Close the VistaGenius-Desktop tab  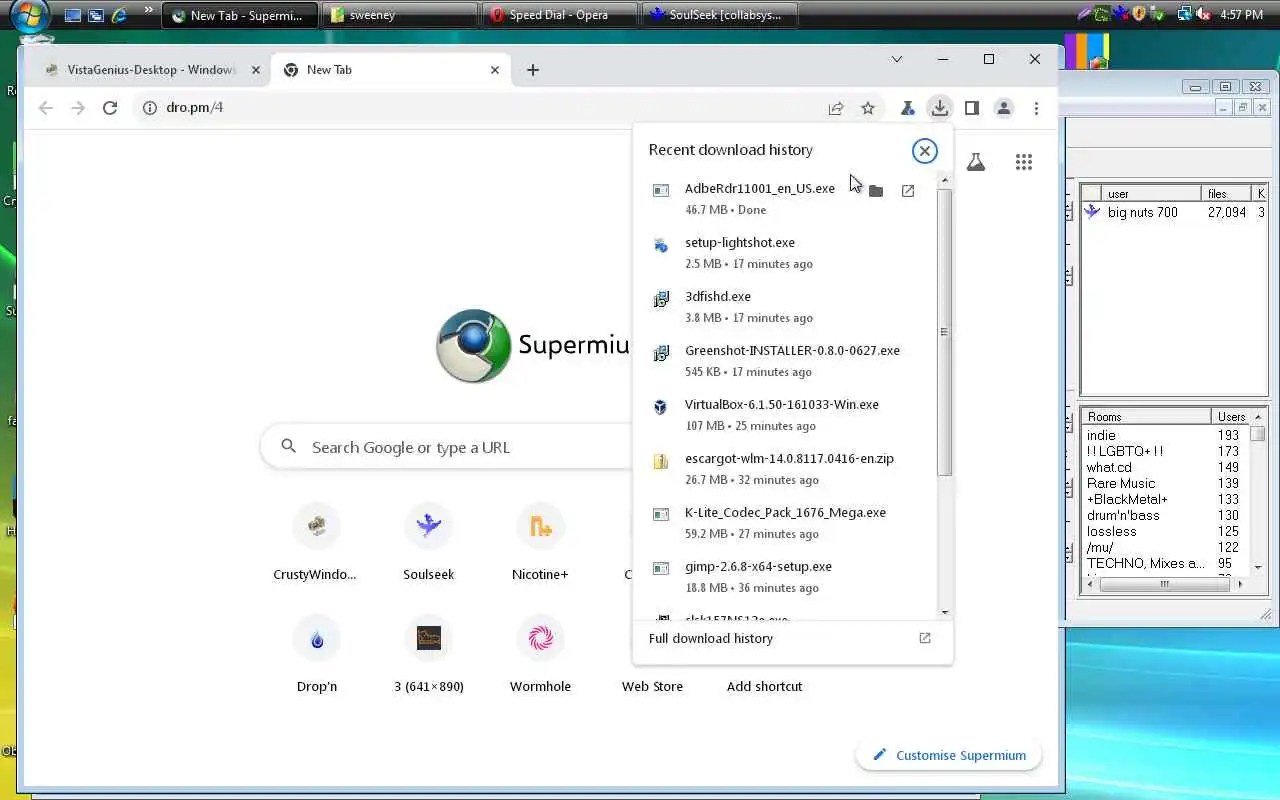[256, 70]
